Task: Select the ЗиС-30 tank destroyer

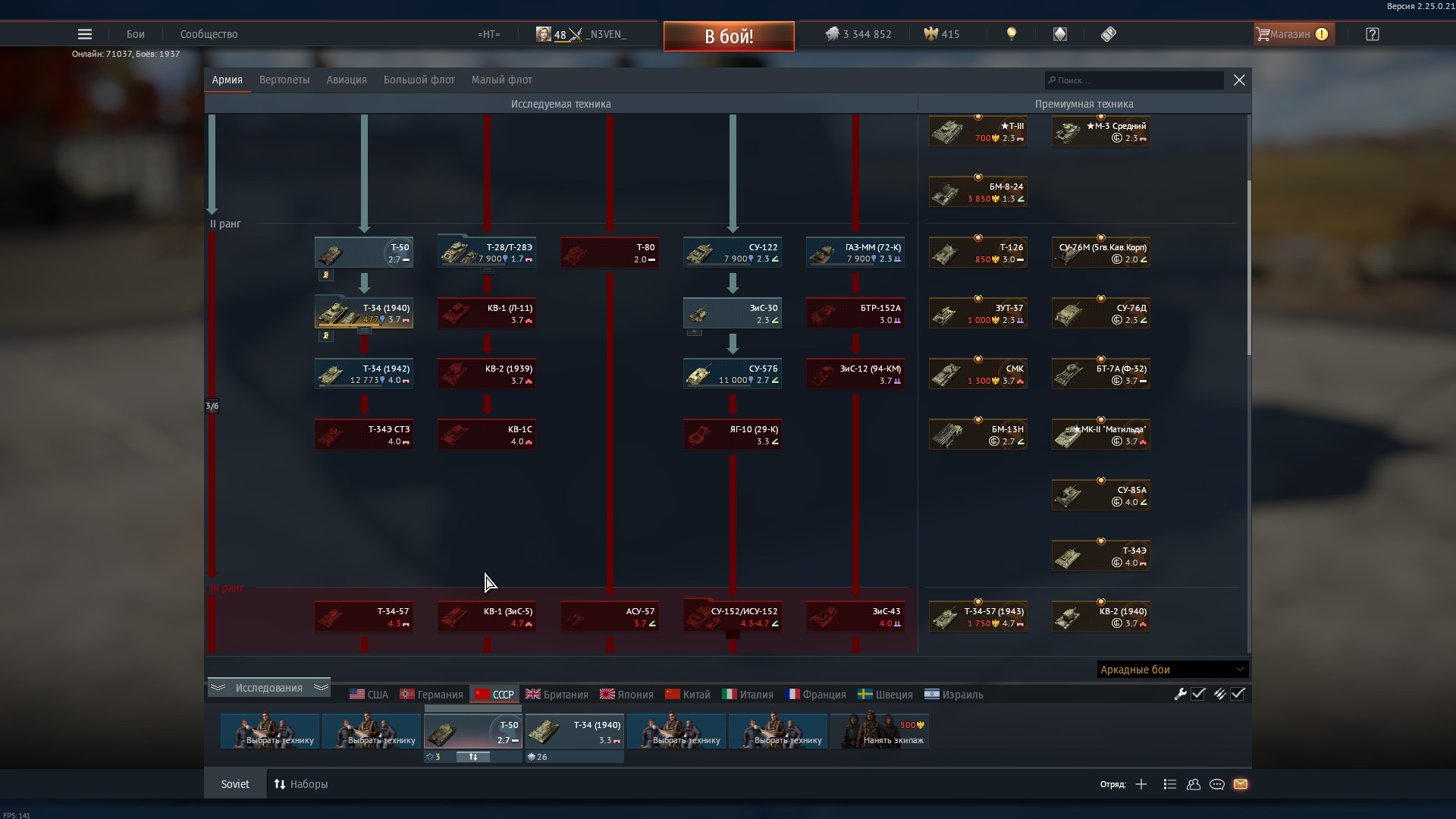Action: [x=733, y=313]
